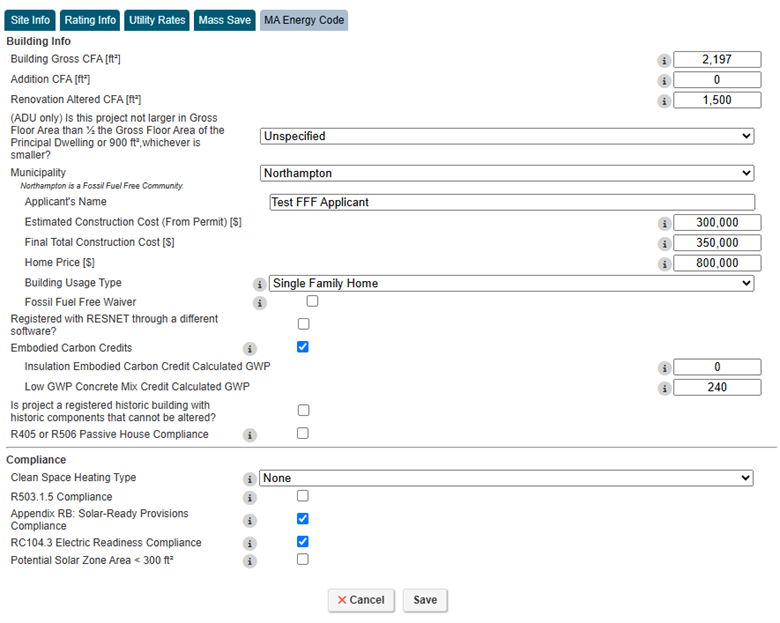780x623 pixels.
Task: Show info for Insulation Embodied Carbon Credit GWP
Action: click(x=664, y=368)
